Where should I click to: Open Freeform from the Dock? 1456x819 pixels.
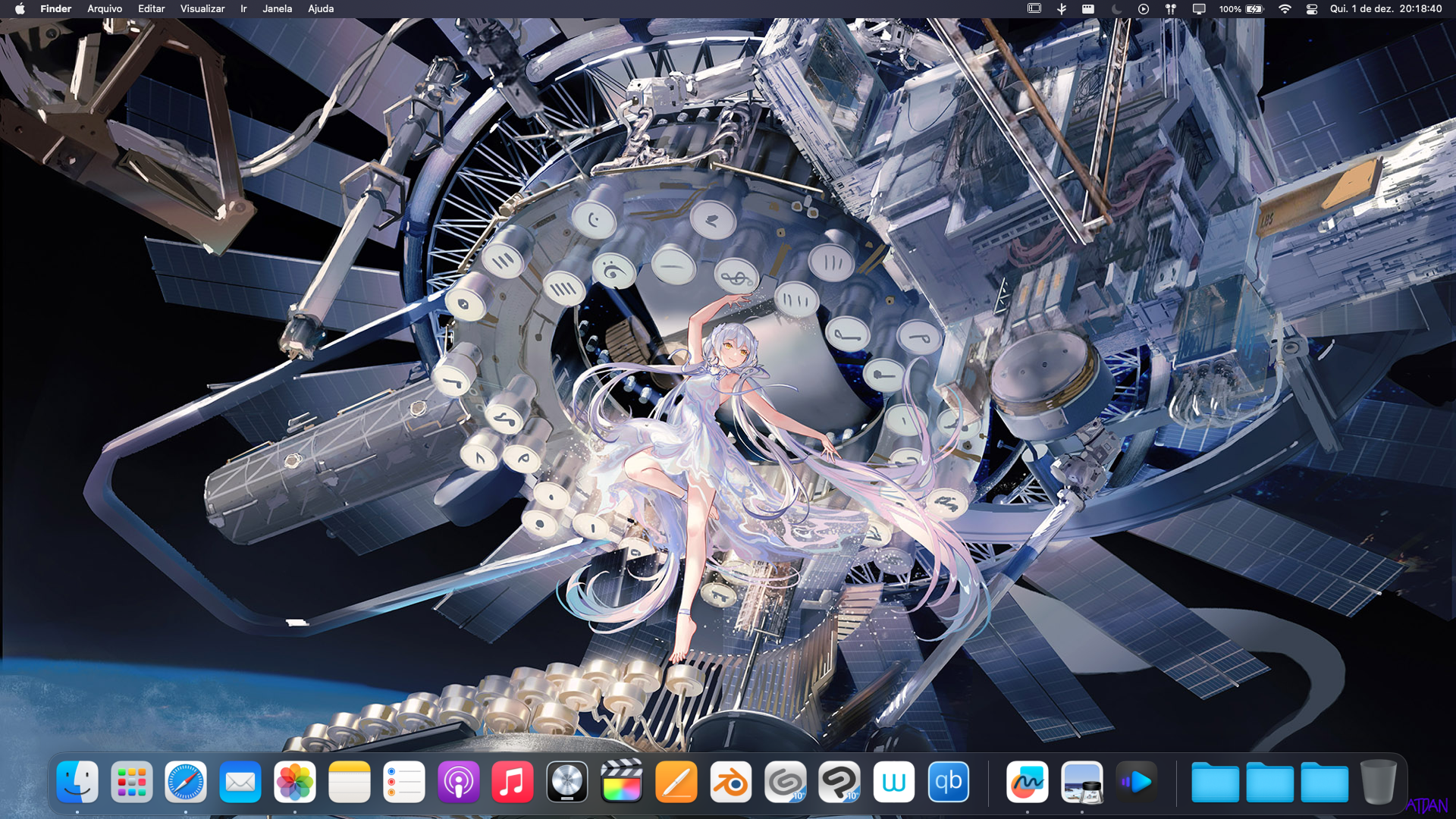click(x=1028, y=782)
